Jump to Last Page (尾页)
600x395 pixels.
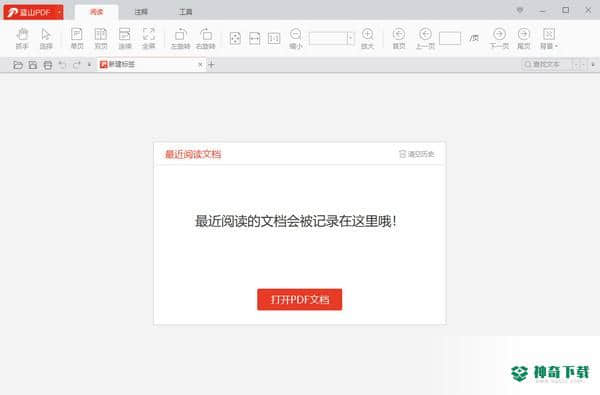523,38
